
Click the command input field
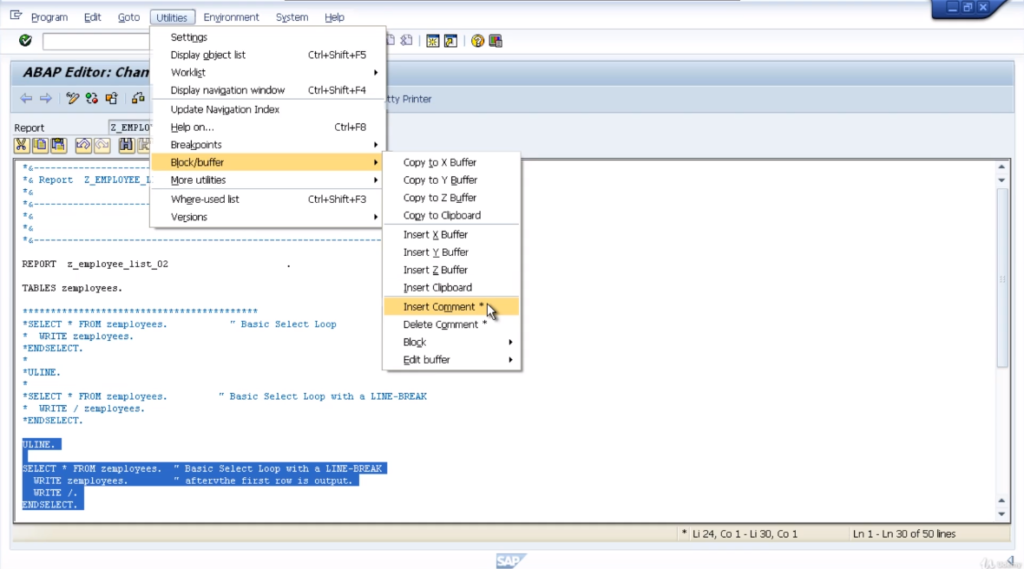(96, 41)
